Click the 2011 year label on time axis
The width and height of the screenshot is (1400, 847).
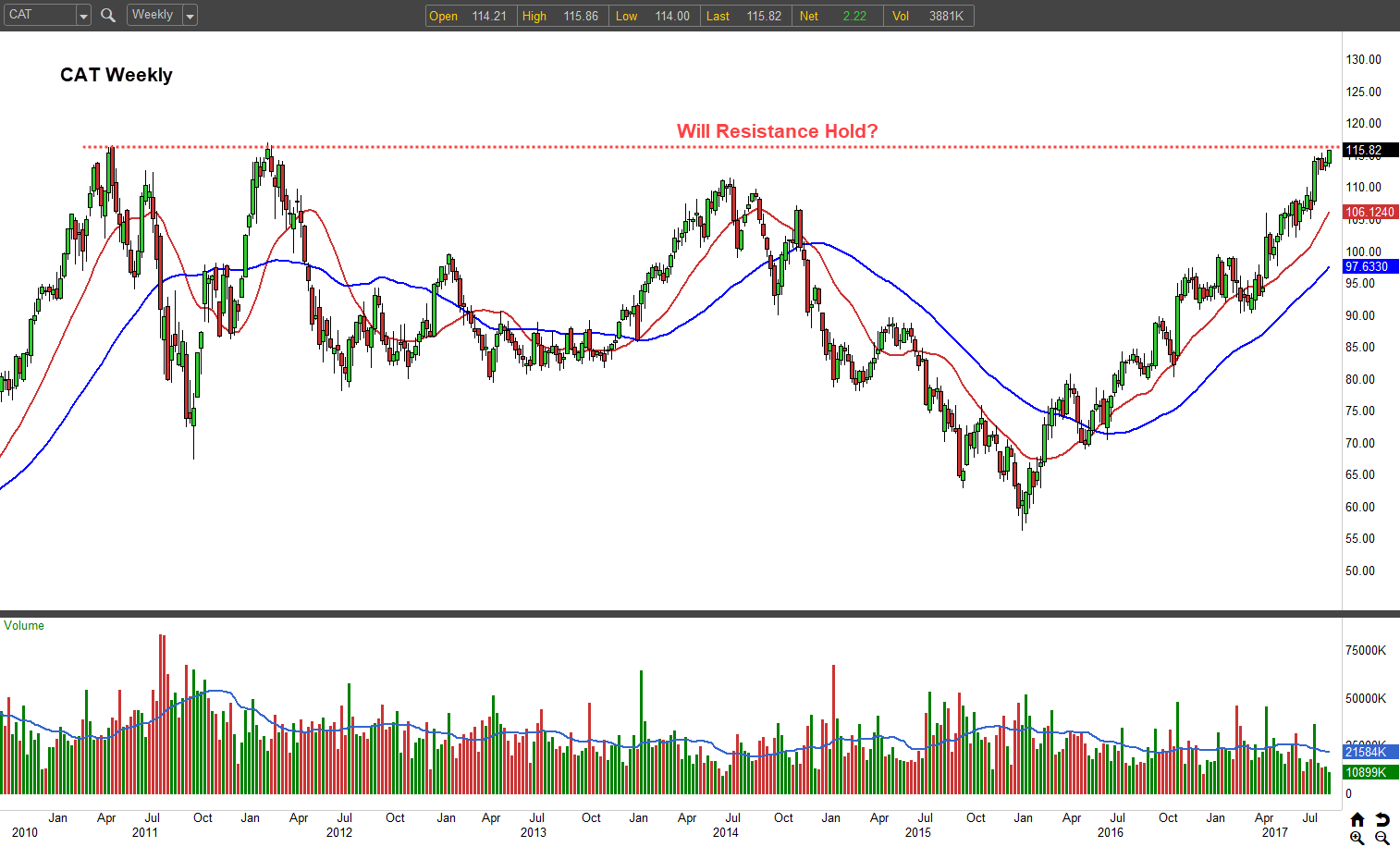coord(145,832)
